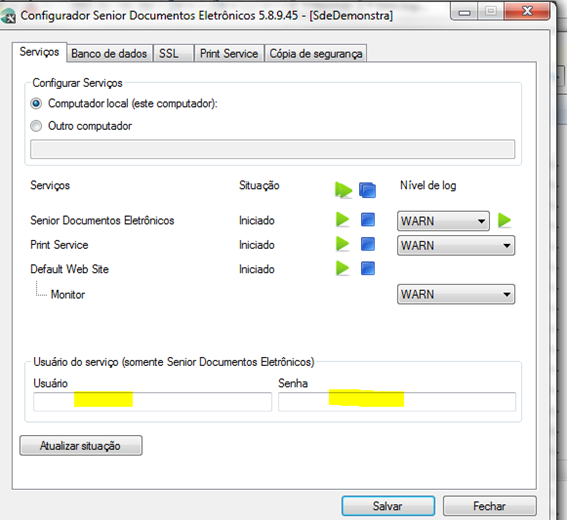The width and height of the screenshot is (567, 520).
Task: Go to the Cópia de segurança tab
Action: (x=316, y=54)
